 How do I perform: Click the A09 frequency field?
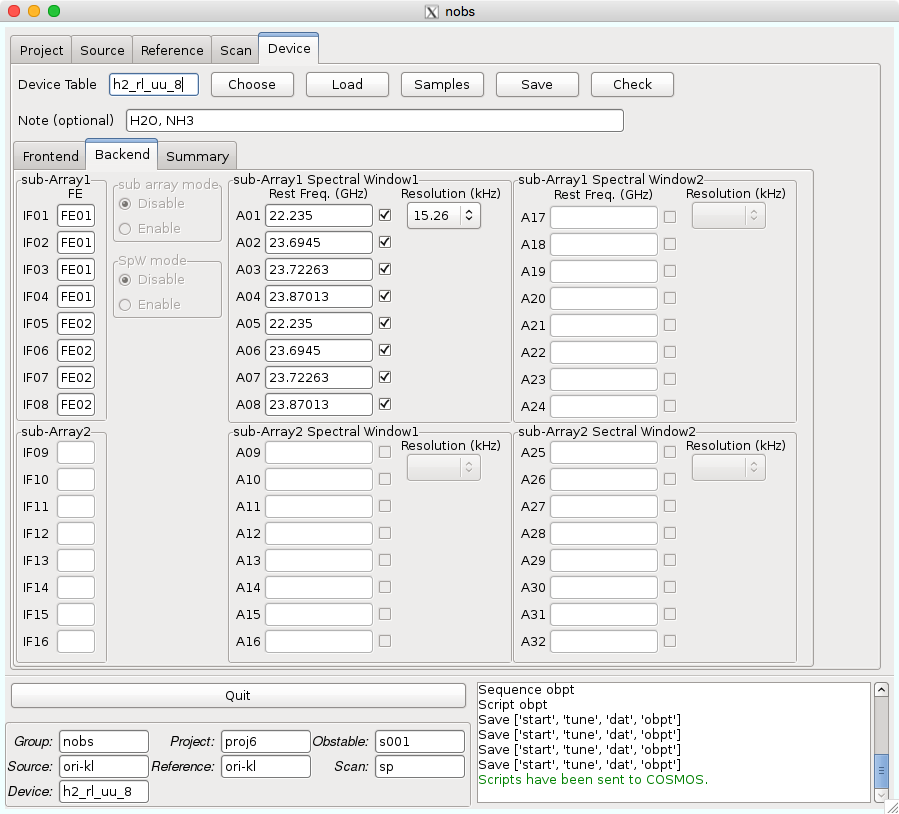tap(319, 452)
